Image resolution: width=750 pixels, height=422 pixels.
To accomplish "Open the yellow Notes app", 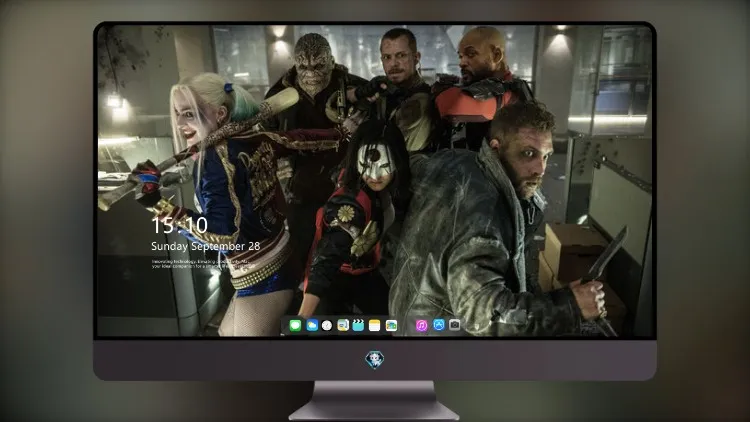I will (375, 325).
